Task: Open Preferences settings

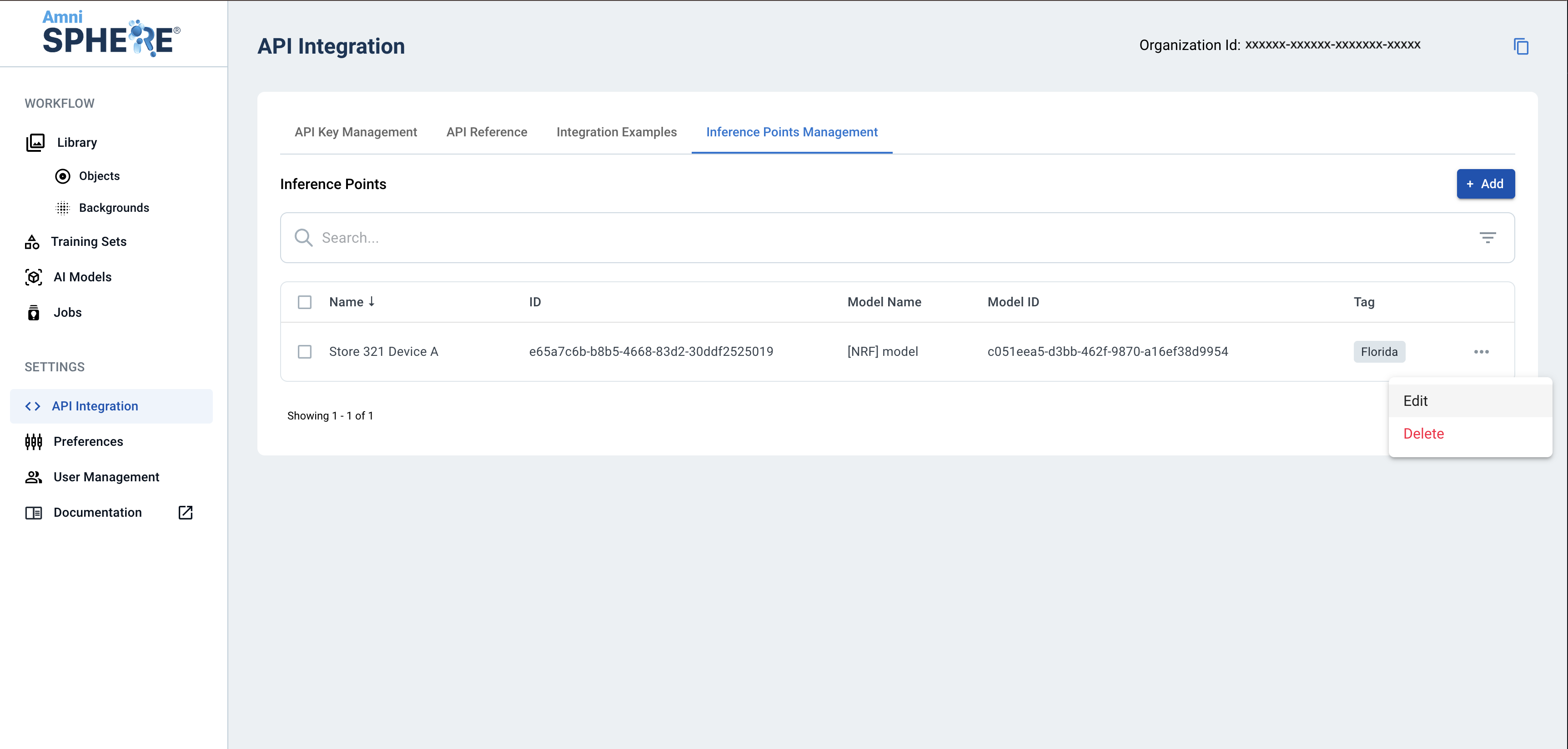Action: [x=88, y=442]
